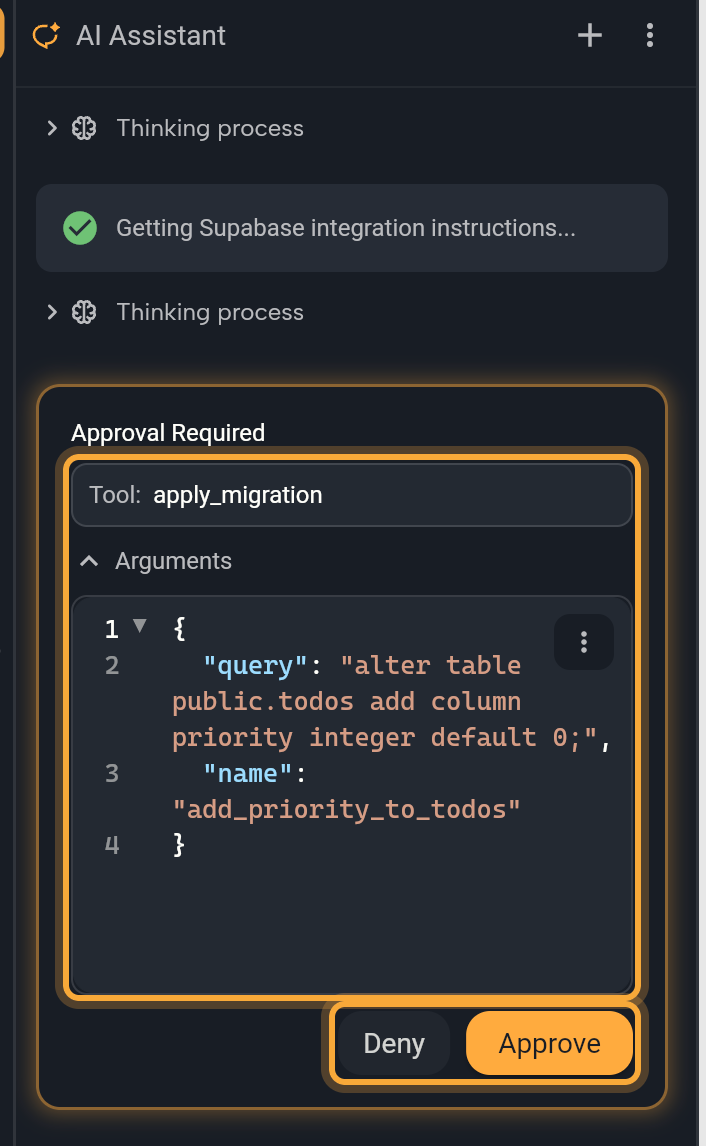Click the "add_priority_to_todos" value
This screenshot has height=1146, width=706.
tap(346, 810)
